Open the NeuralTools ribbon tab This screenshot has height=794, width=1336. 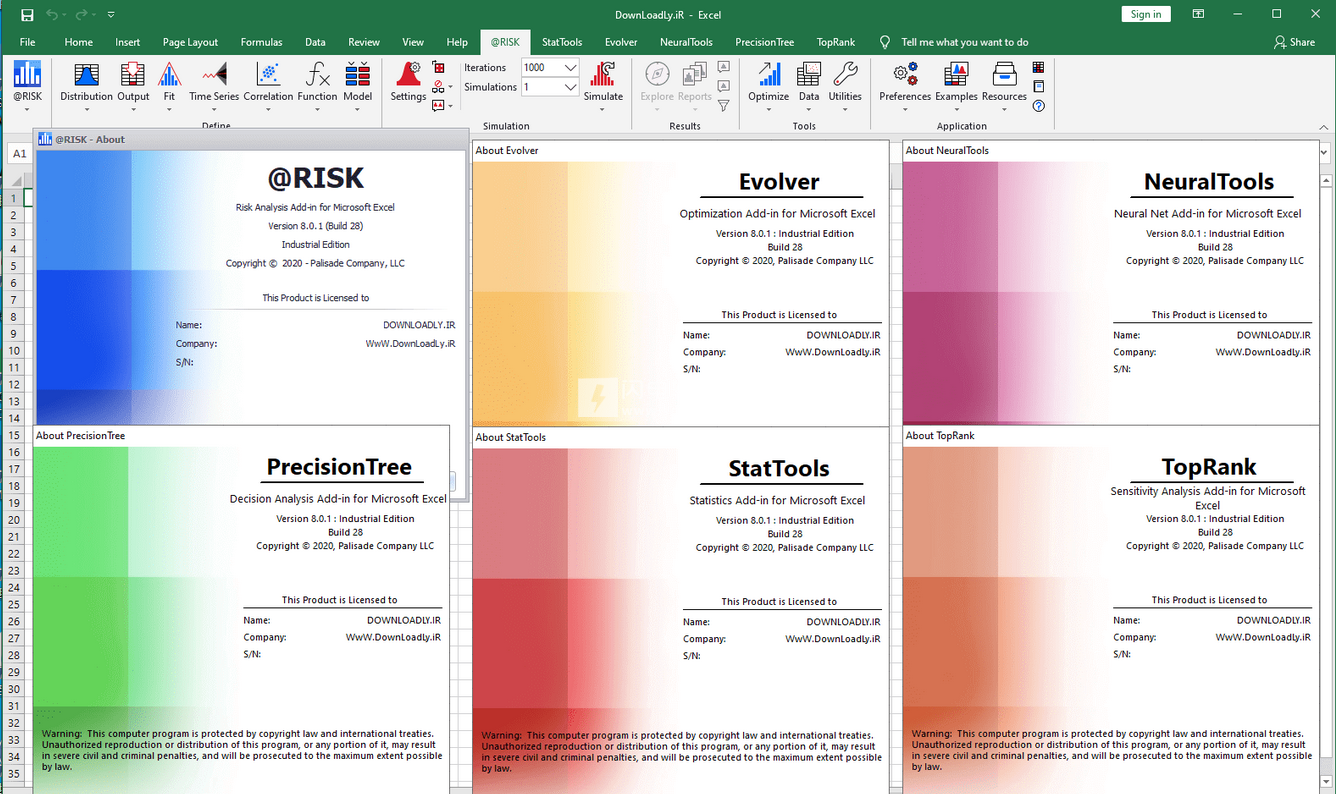point(686,43)
